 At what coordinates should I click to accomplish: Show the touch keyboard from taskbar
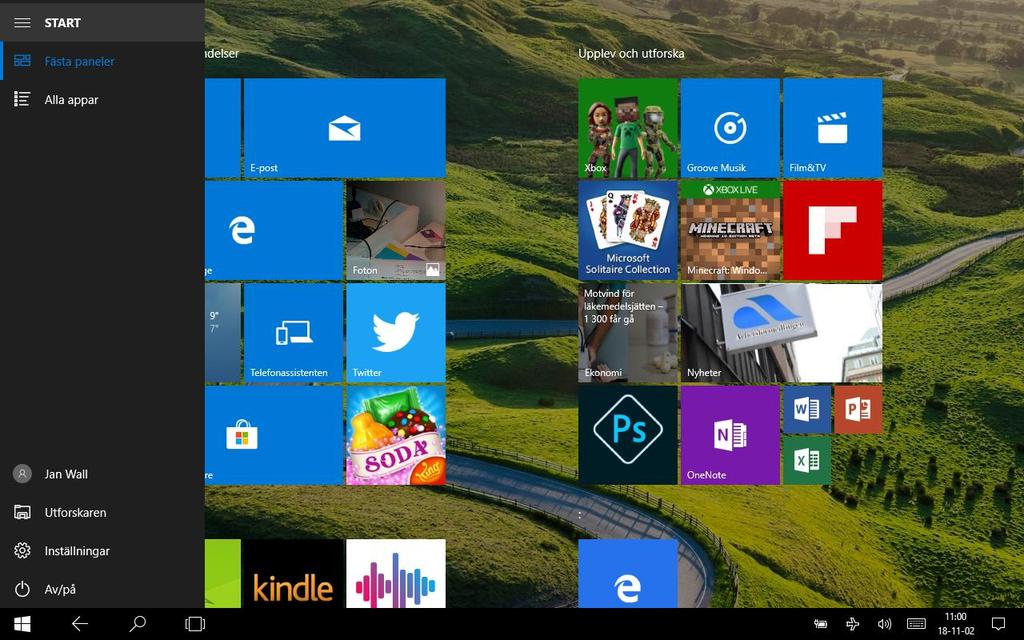(x=916, y=624)
